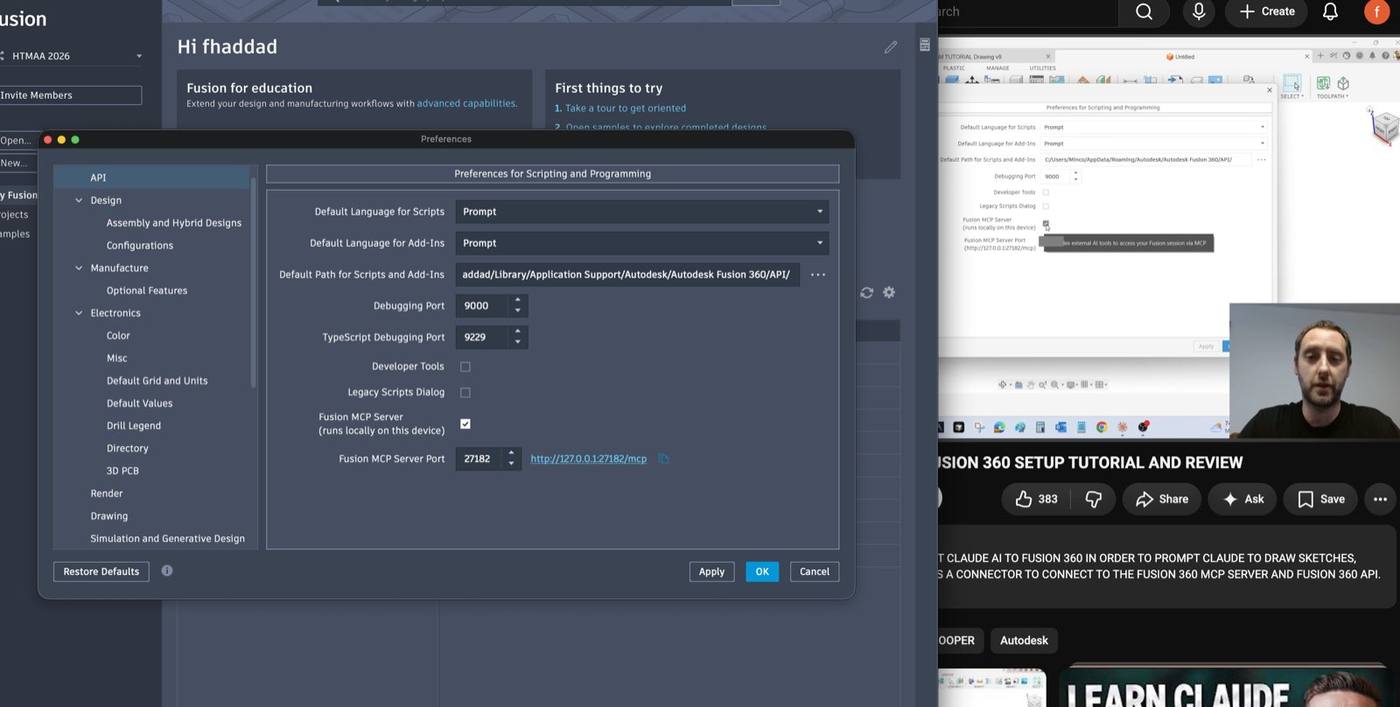This screenshot has width=1400, height=707.
Task: Collapse the Manufacture tree section
Action: click(x=79, y=268)
